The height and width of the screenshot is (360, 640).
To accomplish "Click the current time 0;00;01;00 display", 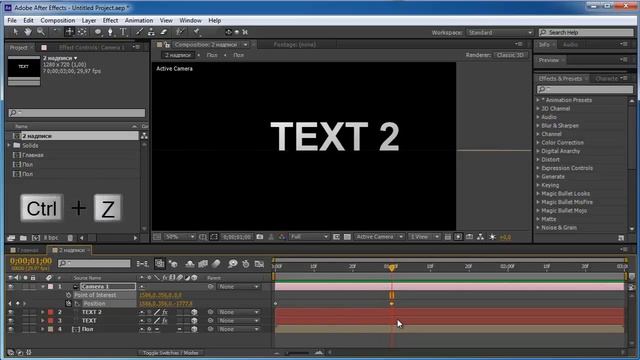I will 31,261.
